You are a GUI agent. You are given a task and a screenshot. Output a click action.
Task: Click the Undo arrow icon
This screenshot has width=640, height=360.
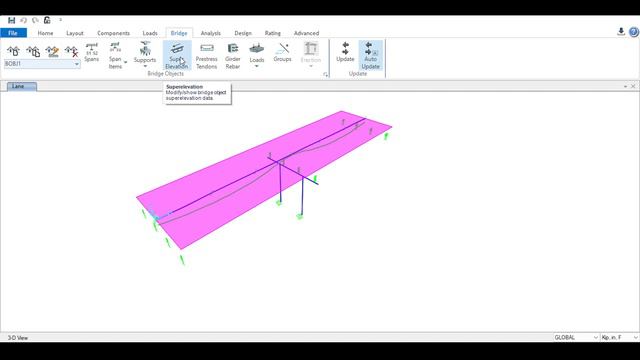click(24, 20)
